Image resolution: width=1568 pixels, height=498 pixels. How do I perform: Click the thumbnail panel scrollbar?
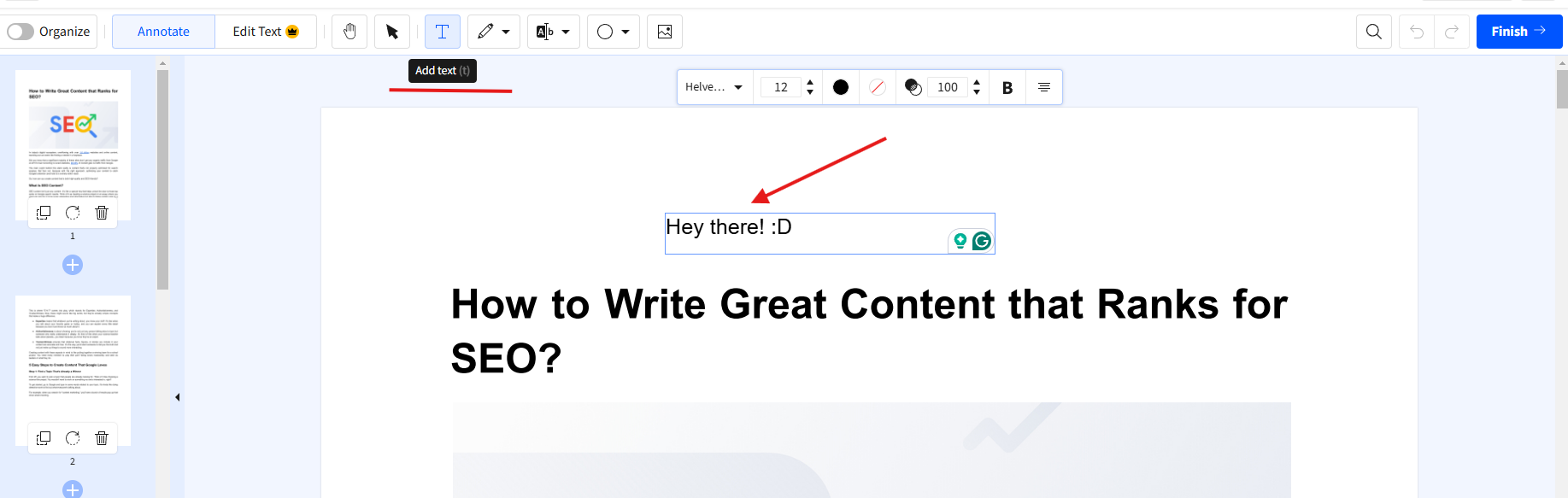point(162,179)
